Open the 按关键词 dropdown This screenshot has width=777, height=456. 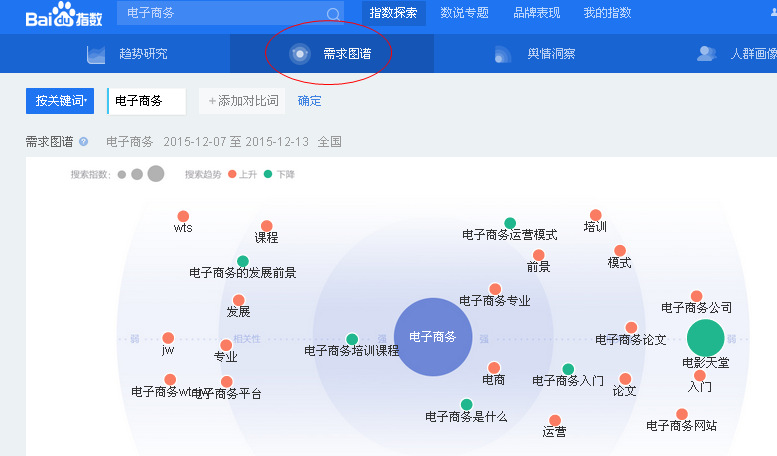click(60, 101)
